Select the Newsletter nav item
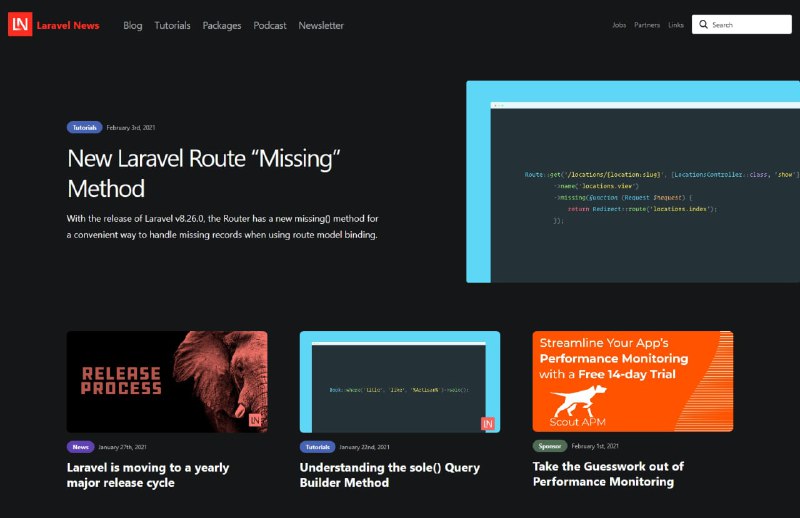 321,26
